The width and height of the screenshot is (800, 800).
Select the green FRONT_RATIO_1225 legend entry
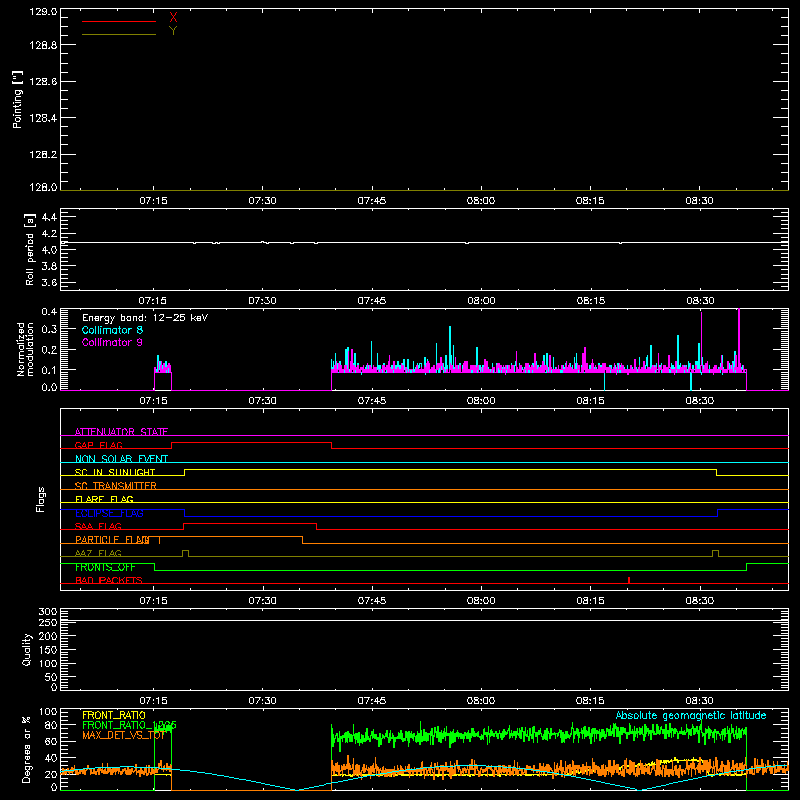pos(129,725)
